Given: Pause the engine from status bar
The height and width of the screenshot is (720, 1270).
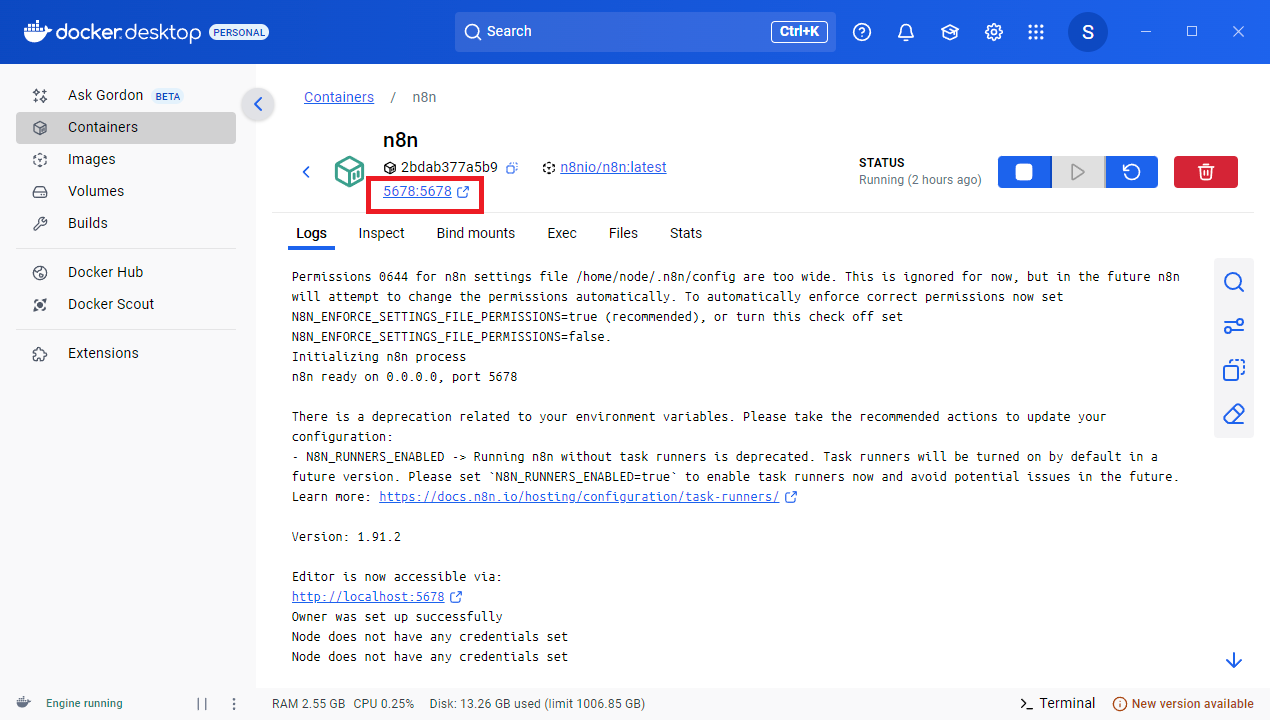Looking at the screenshot, I should tap(202, 704).
